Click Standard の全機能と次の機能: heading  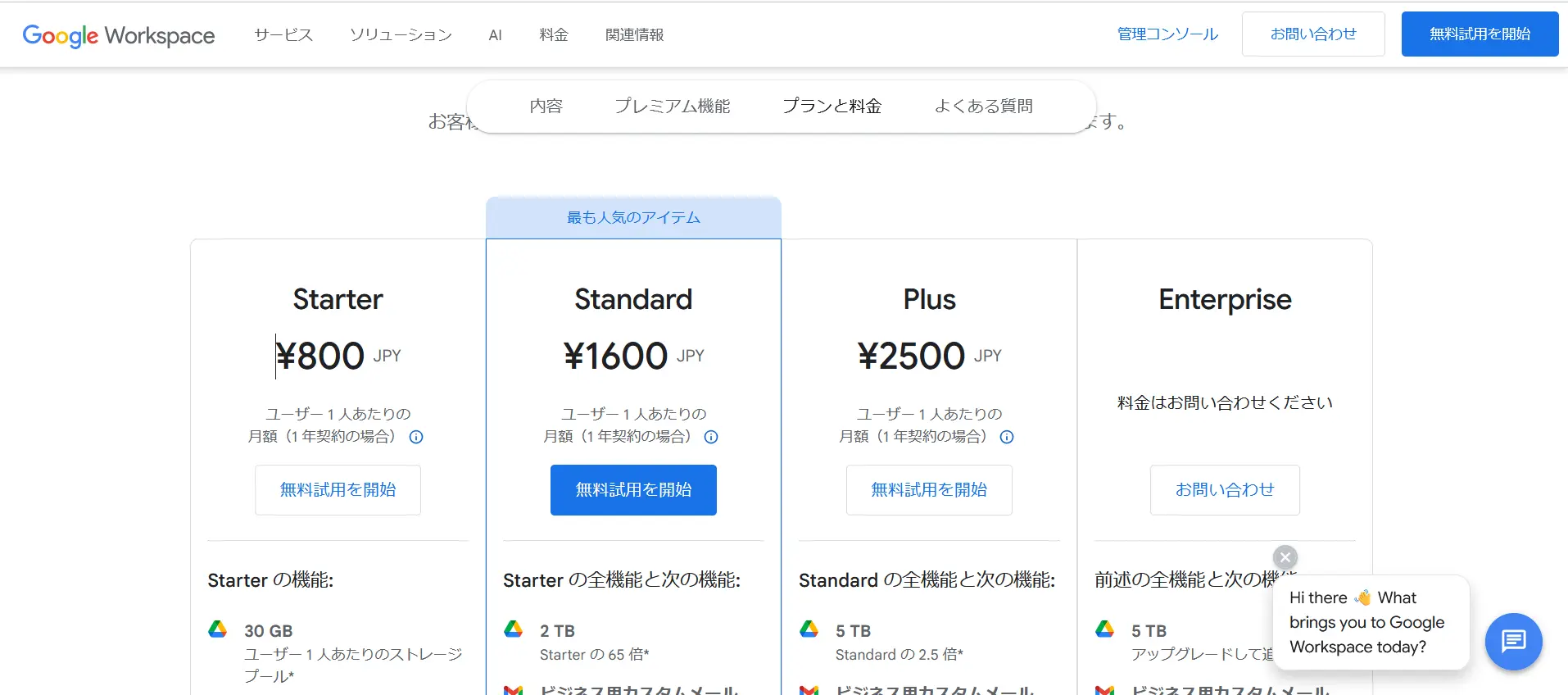tap(927, 580)
